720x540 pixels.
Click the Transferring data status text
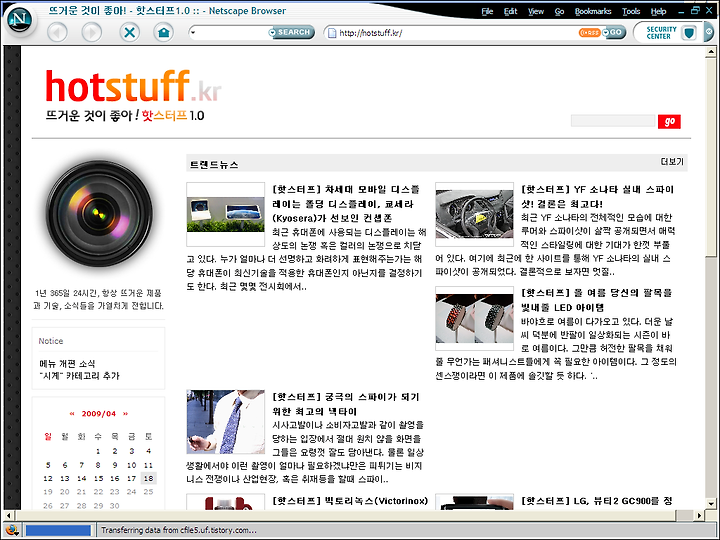(179, 530)
